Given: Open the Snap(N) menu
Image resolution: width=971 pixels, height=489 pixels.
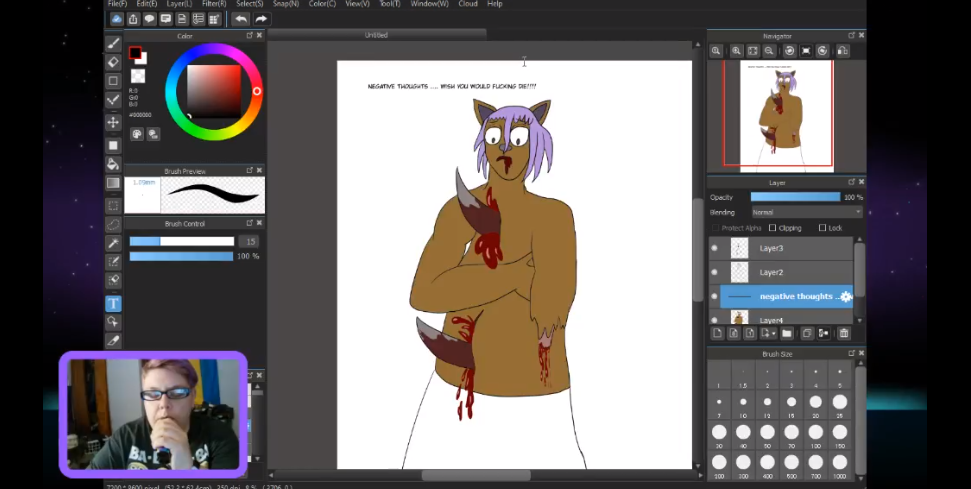Looking at the screenshot, I should pyautogui.click(x=286, y=4).
